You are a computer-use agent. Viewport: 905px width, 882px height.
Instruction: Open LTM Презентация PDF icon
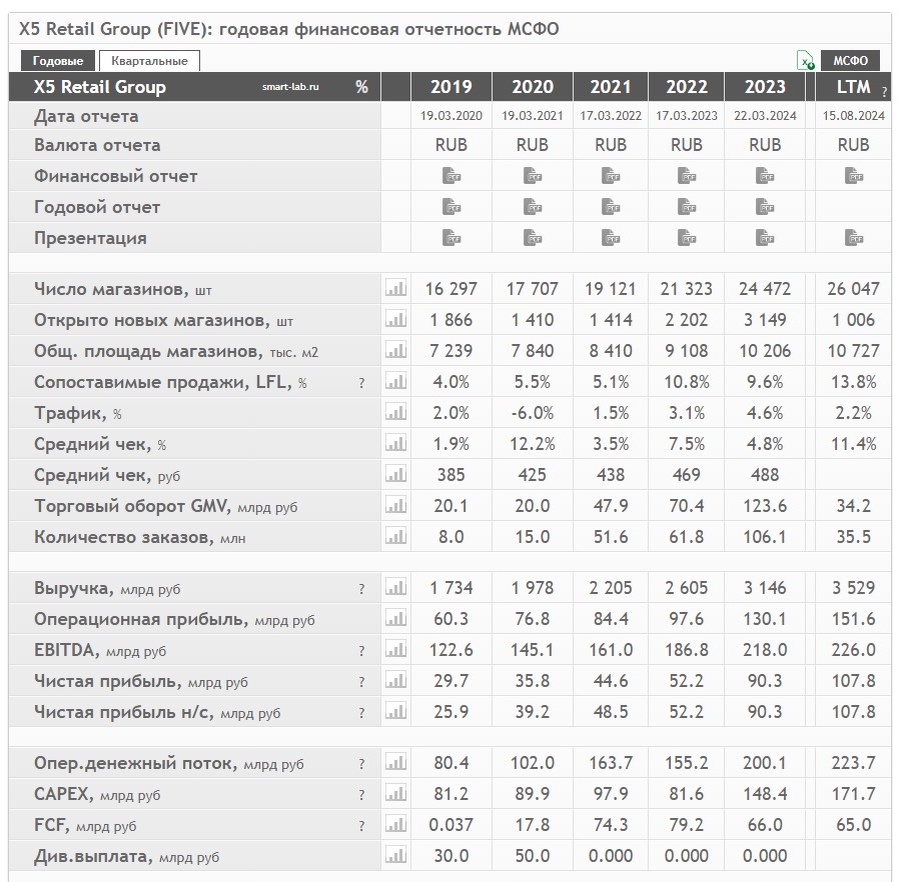pos(854,237)
